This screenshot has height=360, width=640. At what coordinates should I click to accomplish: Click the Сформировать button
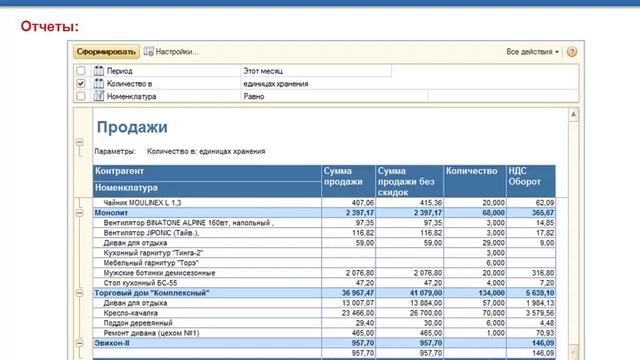point(106,52)
